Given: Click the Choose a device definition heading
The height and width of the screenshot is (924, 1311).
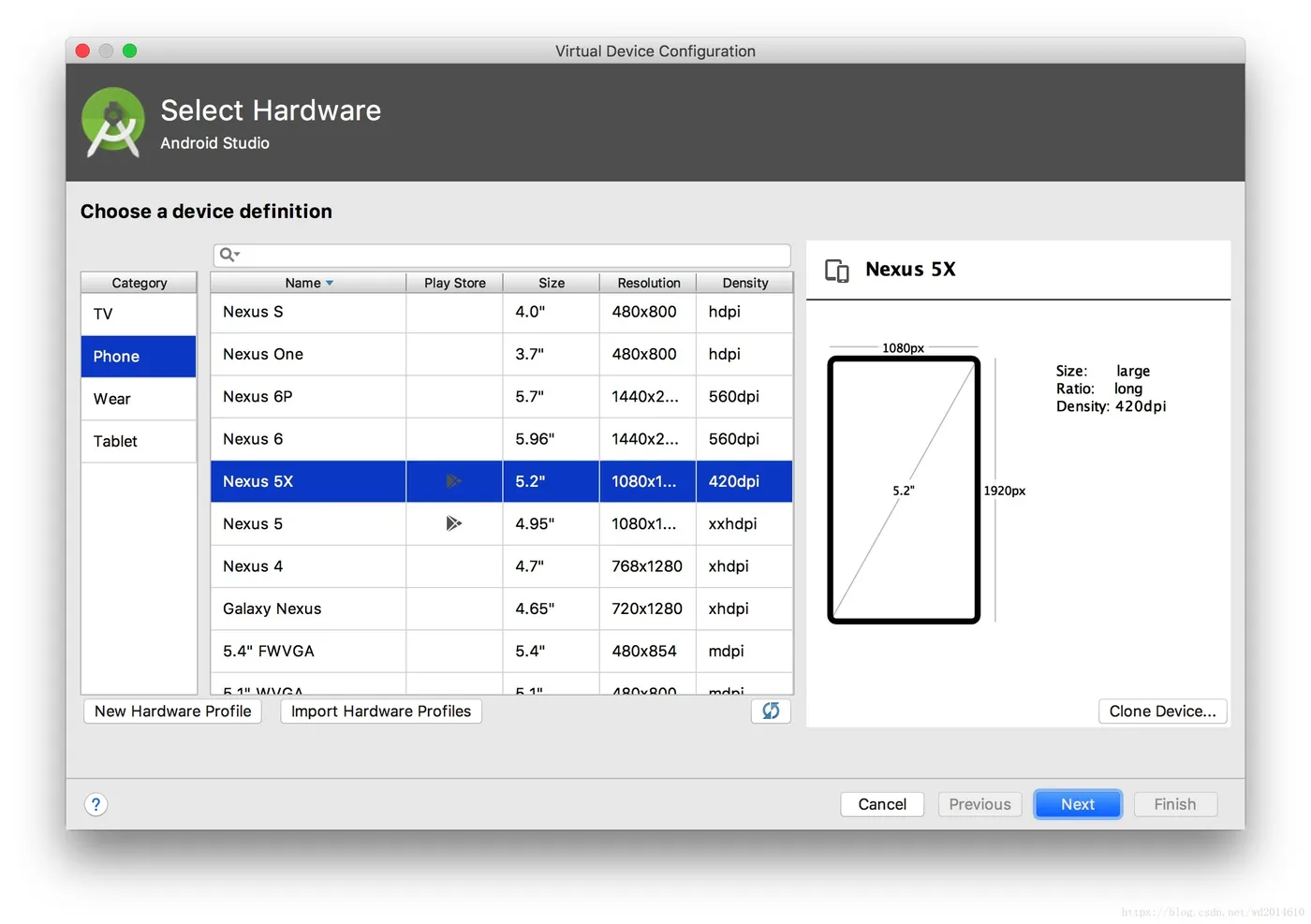Looking at the screenshot, I should (206, 212).
